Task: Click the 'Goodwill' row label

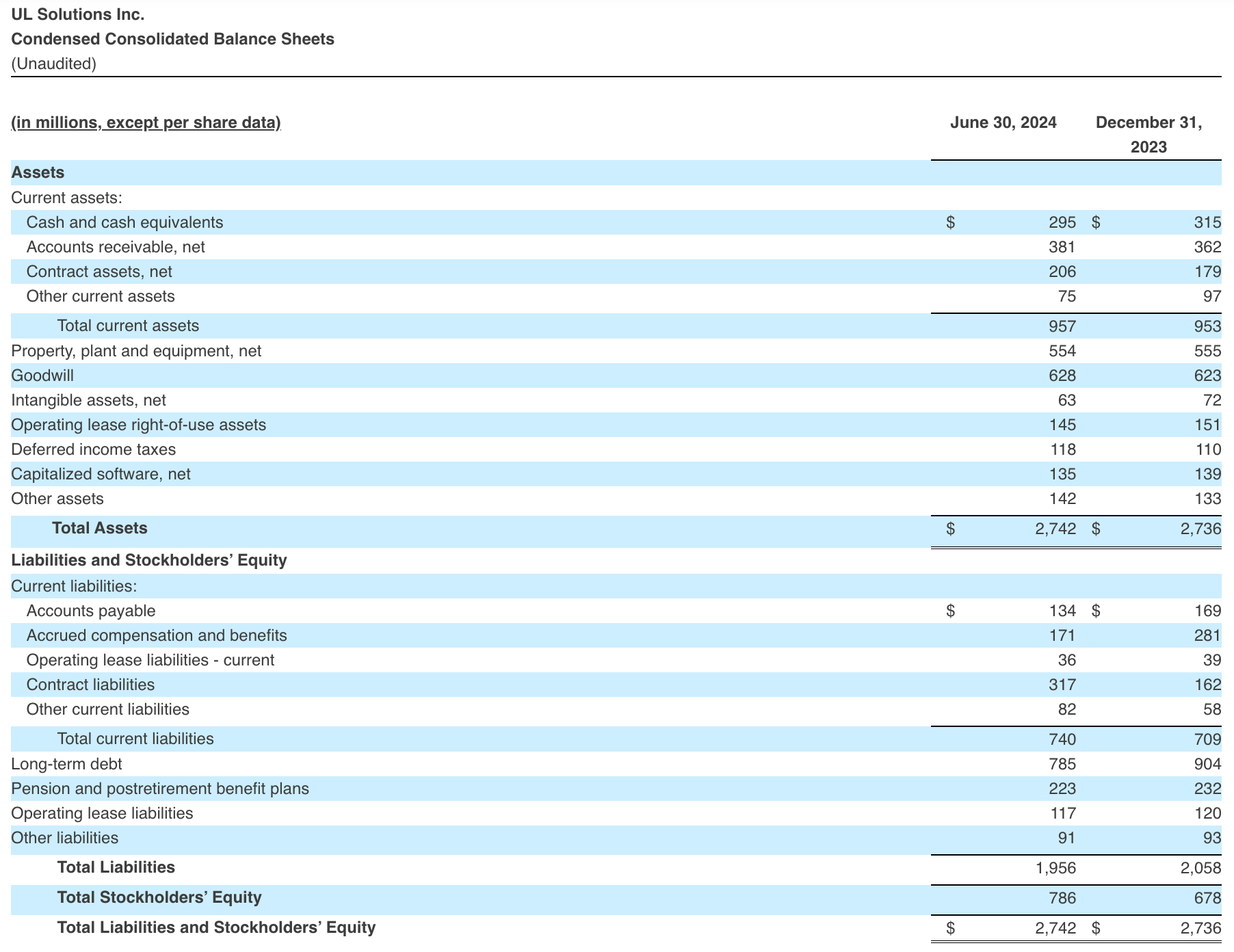Action: [x=42, y=375]
